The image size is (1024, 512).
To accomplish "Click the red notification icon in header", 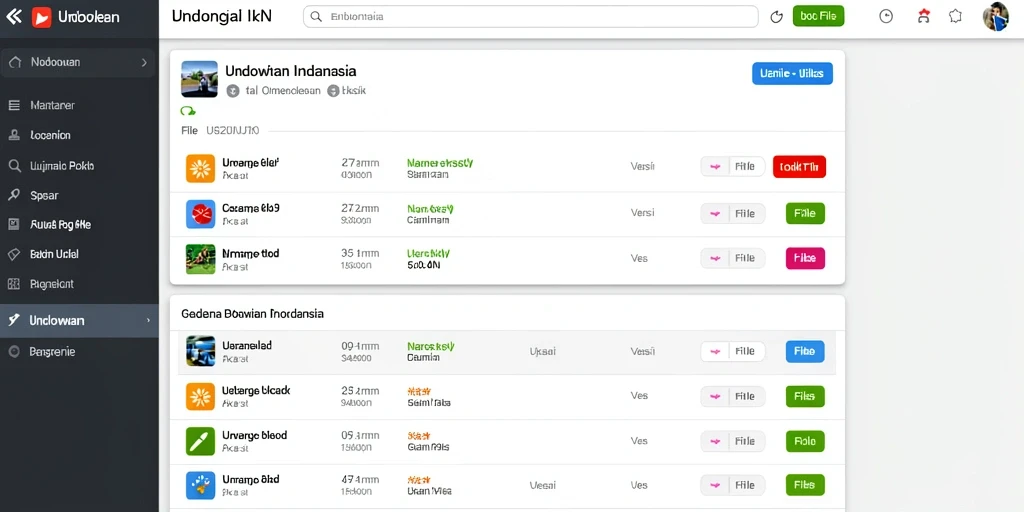I will 923,17.
